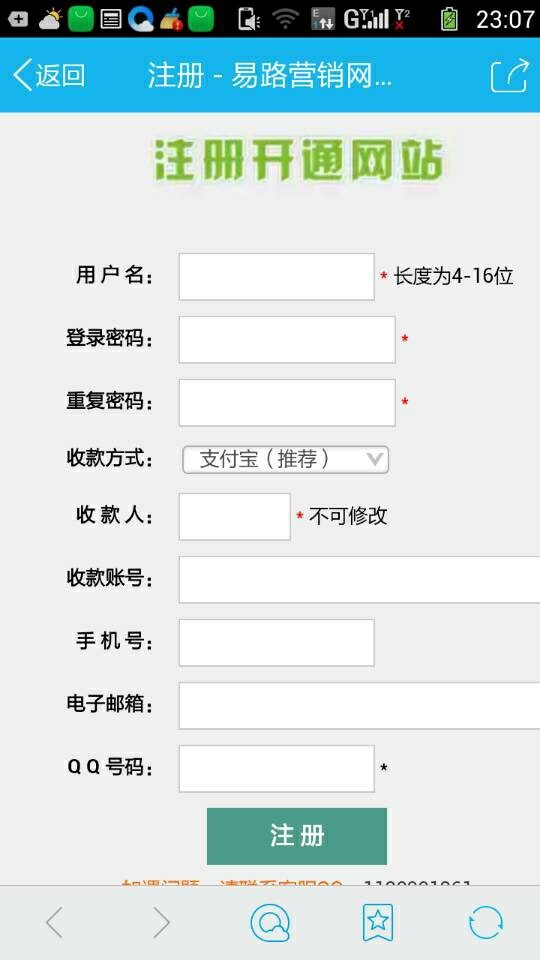The height and width of the screenshot is (960, 540).
Task: Bookmark the page with the star icon
Action: coord(378,922)
